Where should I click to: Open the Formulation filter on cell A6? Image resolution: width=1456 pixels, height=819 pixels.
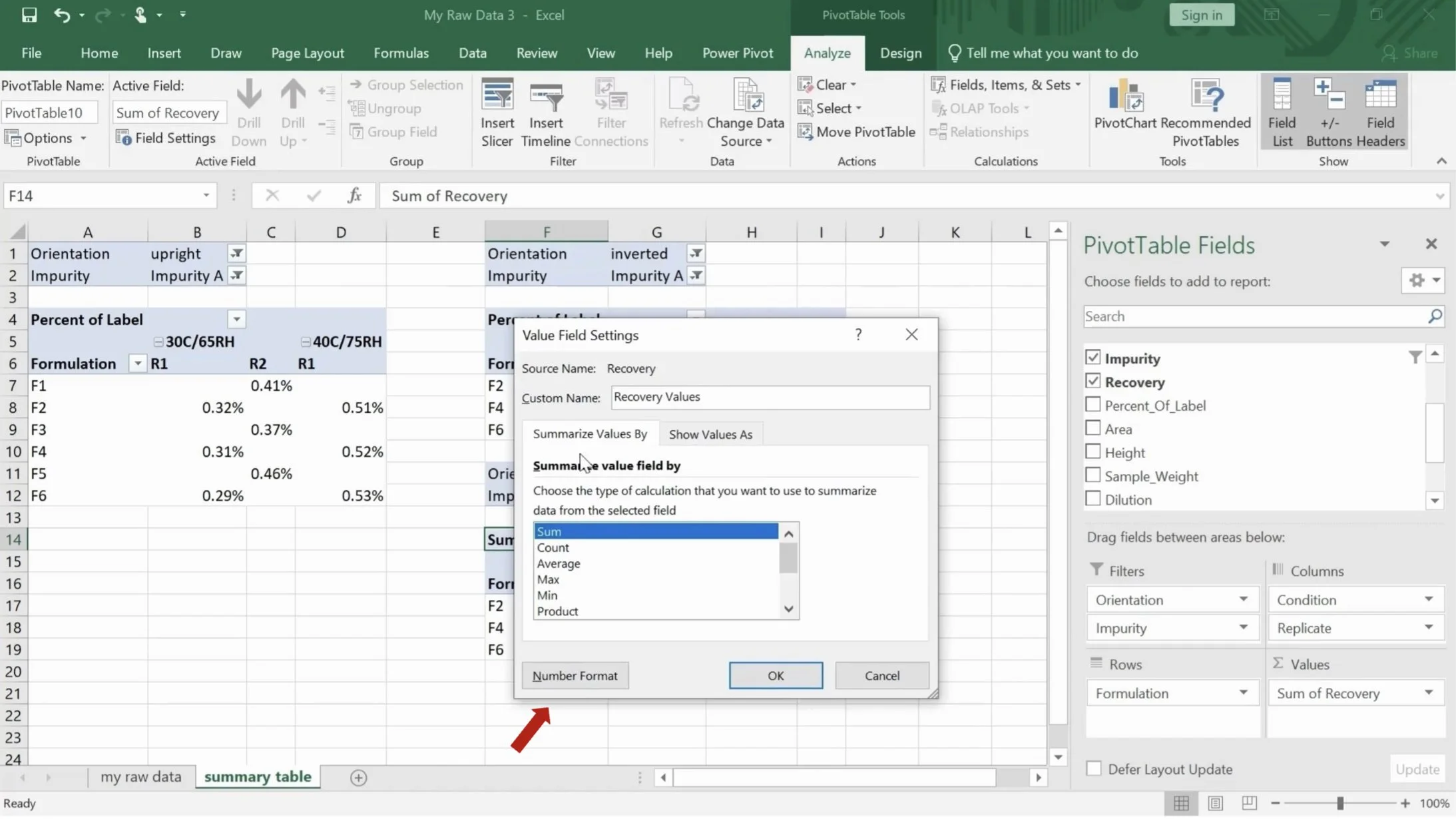tap(138, 363)
